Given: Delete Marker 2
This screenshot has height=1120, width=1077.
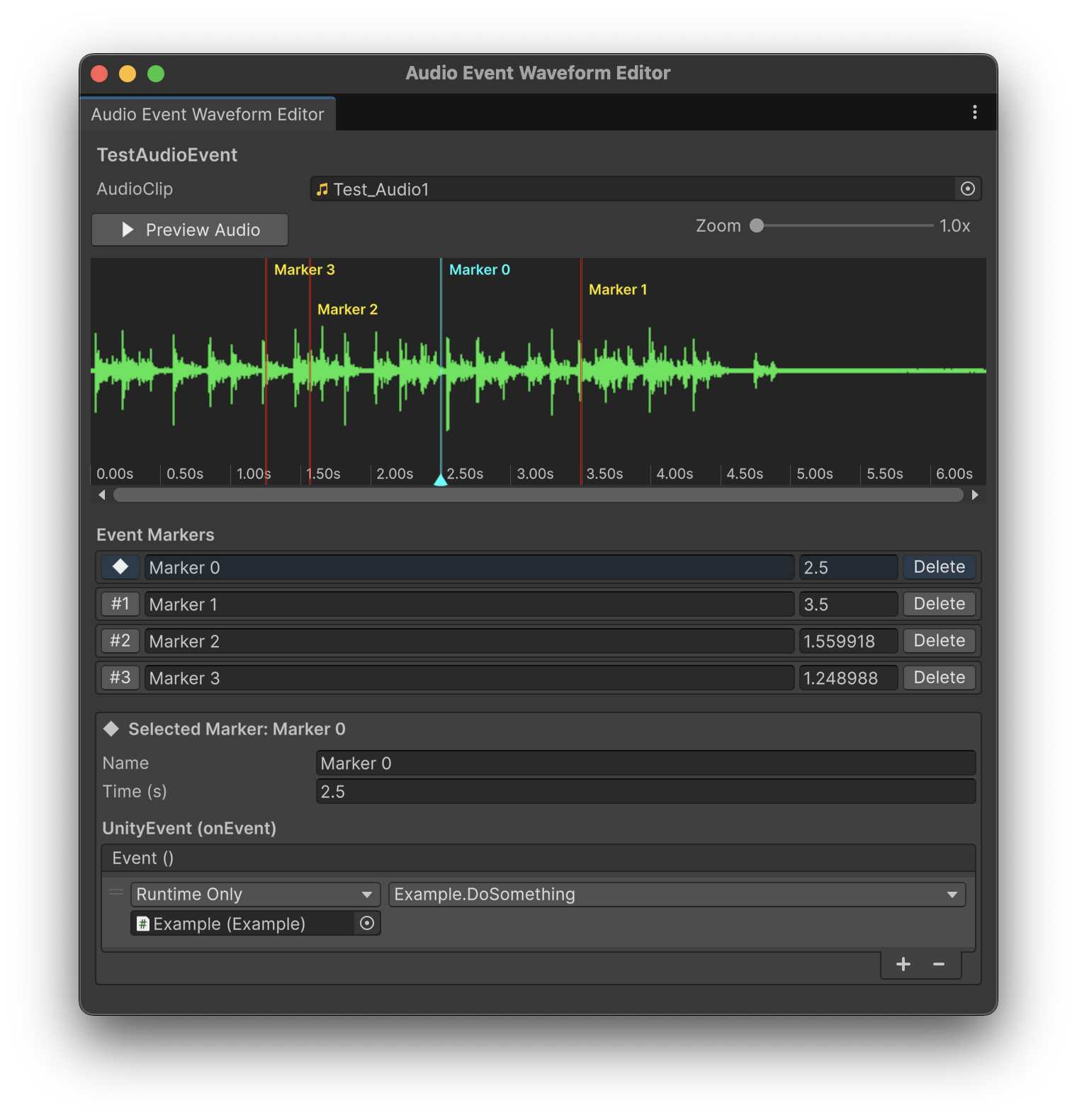Looking at the screenshot, I should coord(940,641).
